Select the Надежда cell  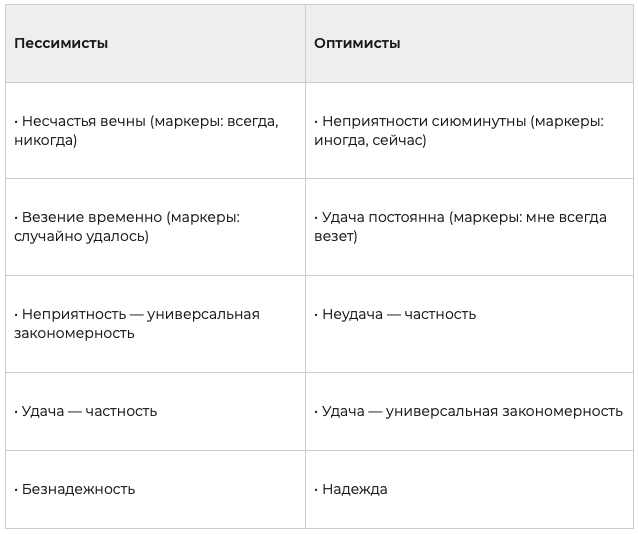point(354,489)
